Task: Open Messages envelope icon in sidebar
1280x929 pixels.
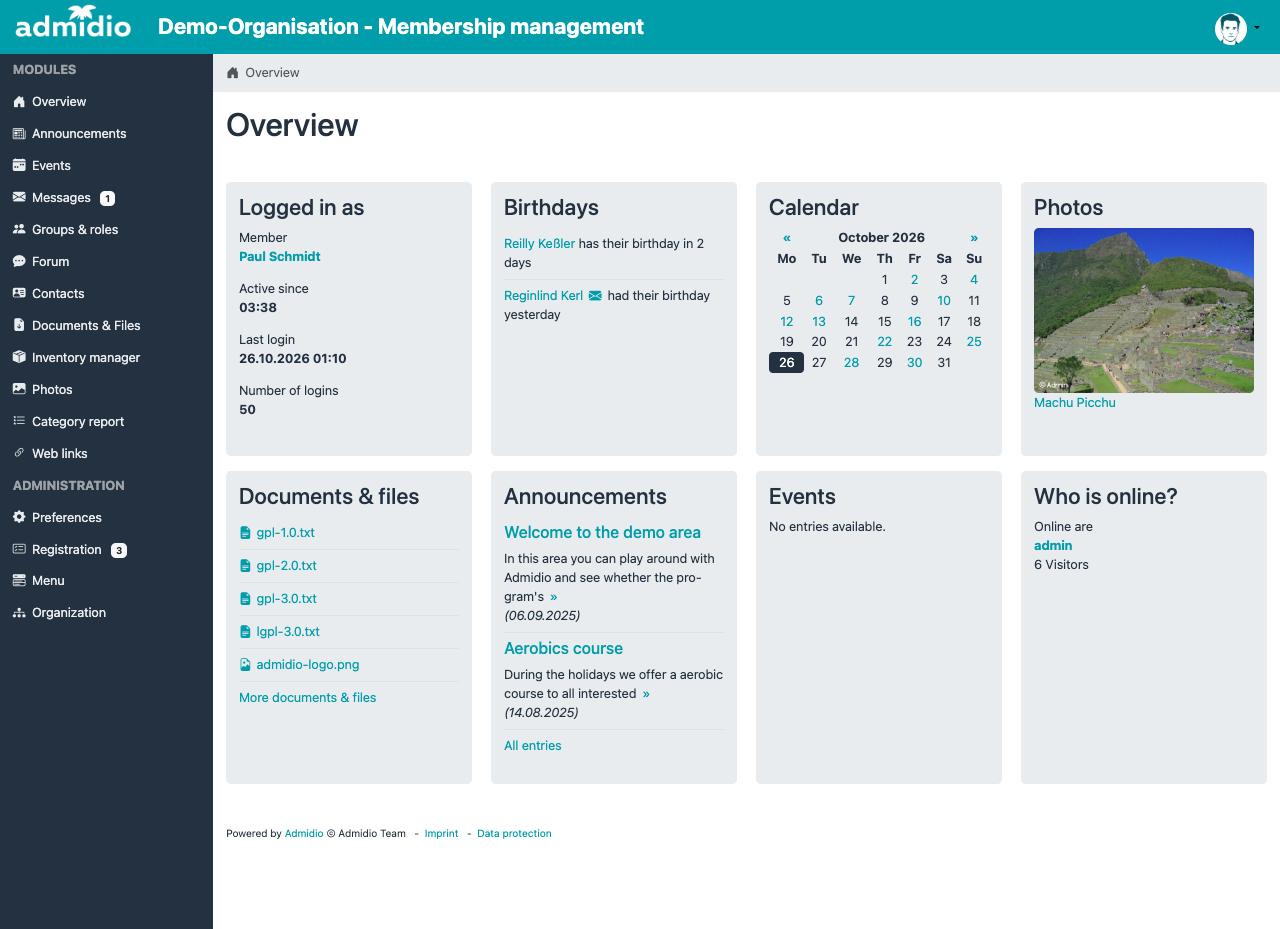Action: click(x=19, y=198)
